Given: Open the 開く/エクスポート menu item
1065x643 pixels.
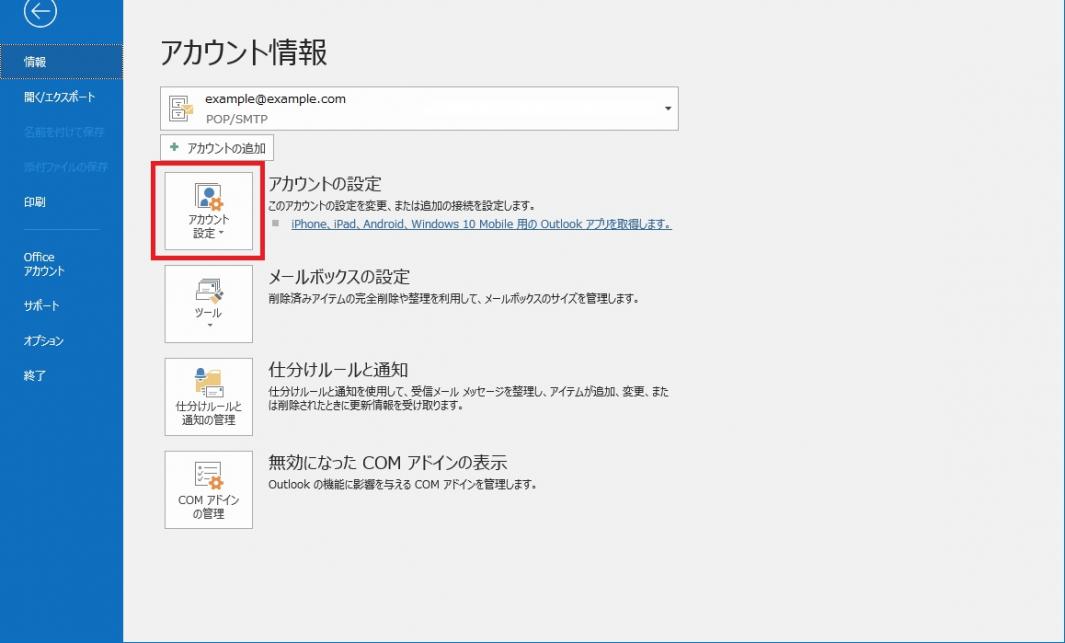Looking at the screenshot, I should tap(60, 97).
